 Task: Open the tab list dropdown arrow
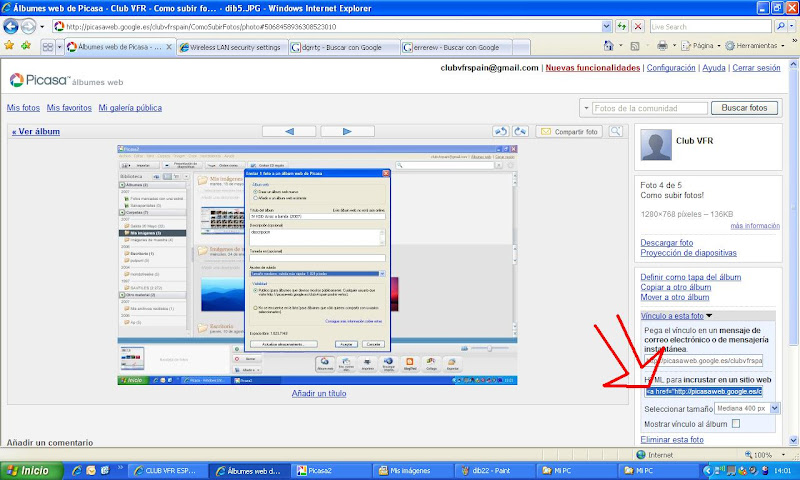(x=59, y=47)
